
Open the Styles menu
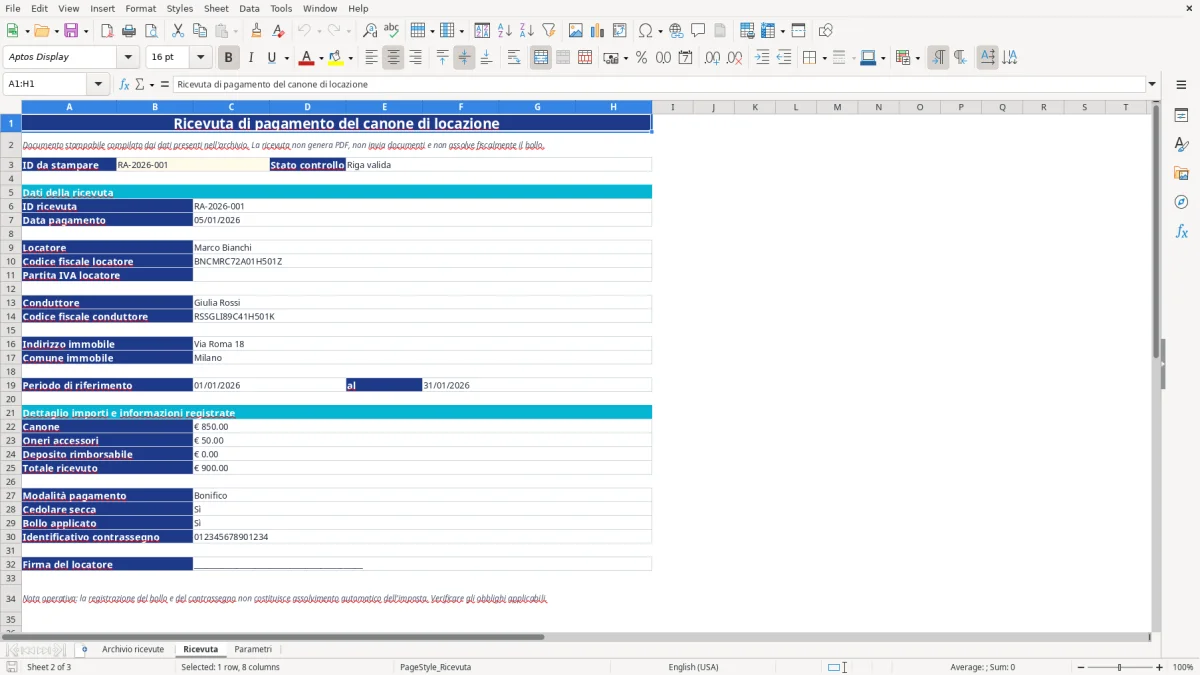(180, 8)
